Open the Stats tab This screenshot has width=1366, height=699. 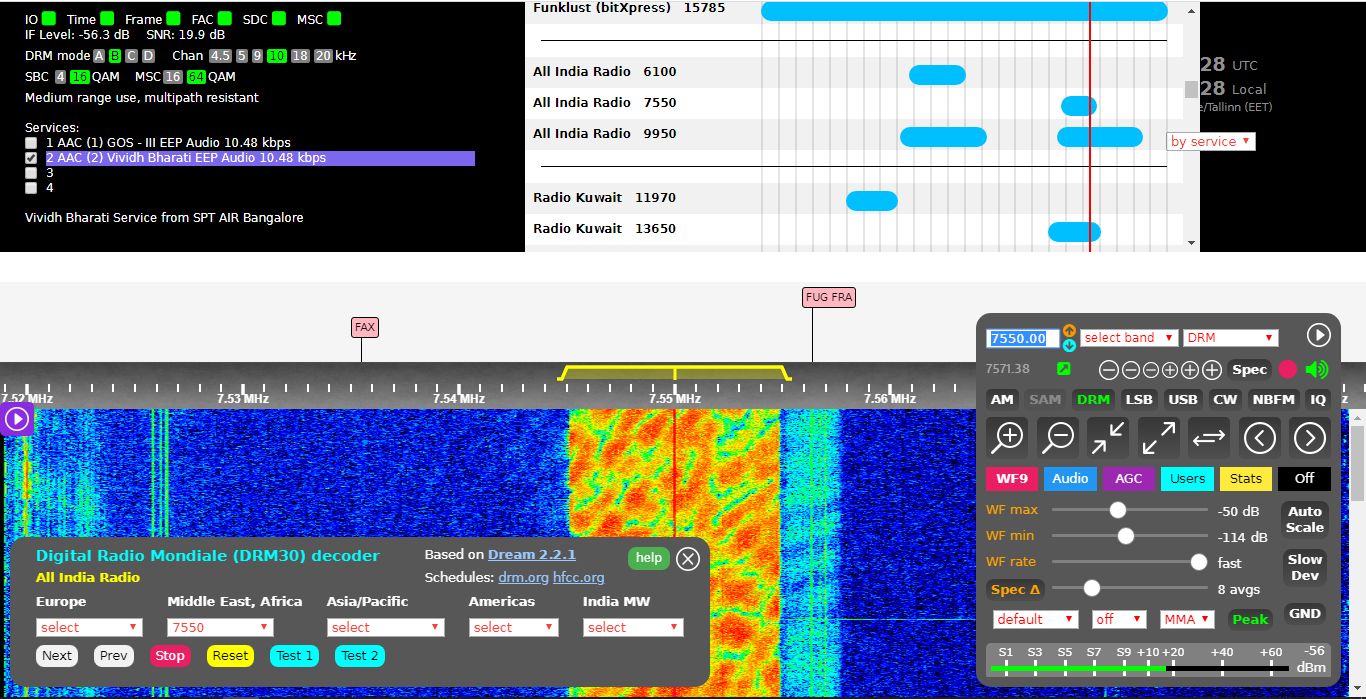pos(1246,478)
